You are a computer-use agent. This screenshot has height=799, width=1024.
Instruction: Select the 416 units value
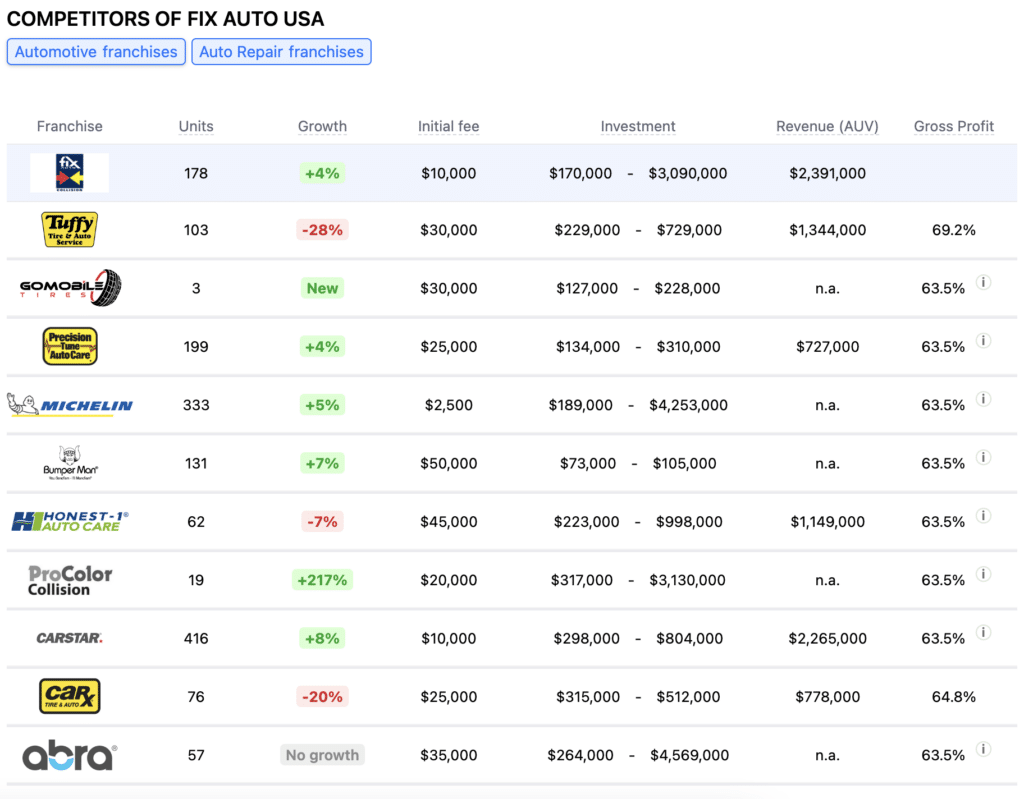[196, 638]
